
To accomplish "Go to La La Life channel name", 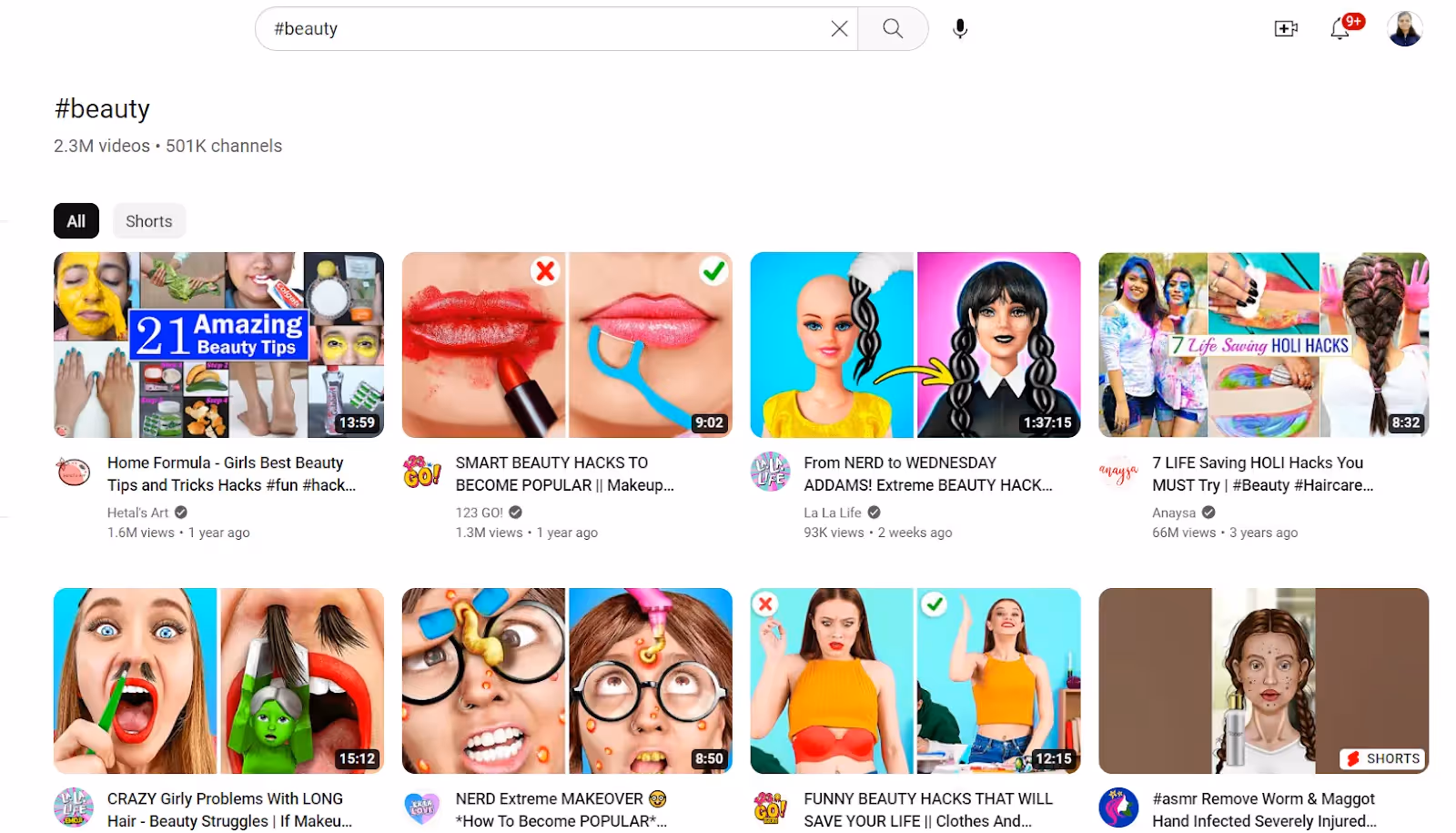I will coord(832,513).
